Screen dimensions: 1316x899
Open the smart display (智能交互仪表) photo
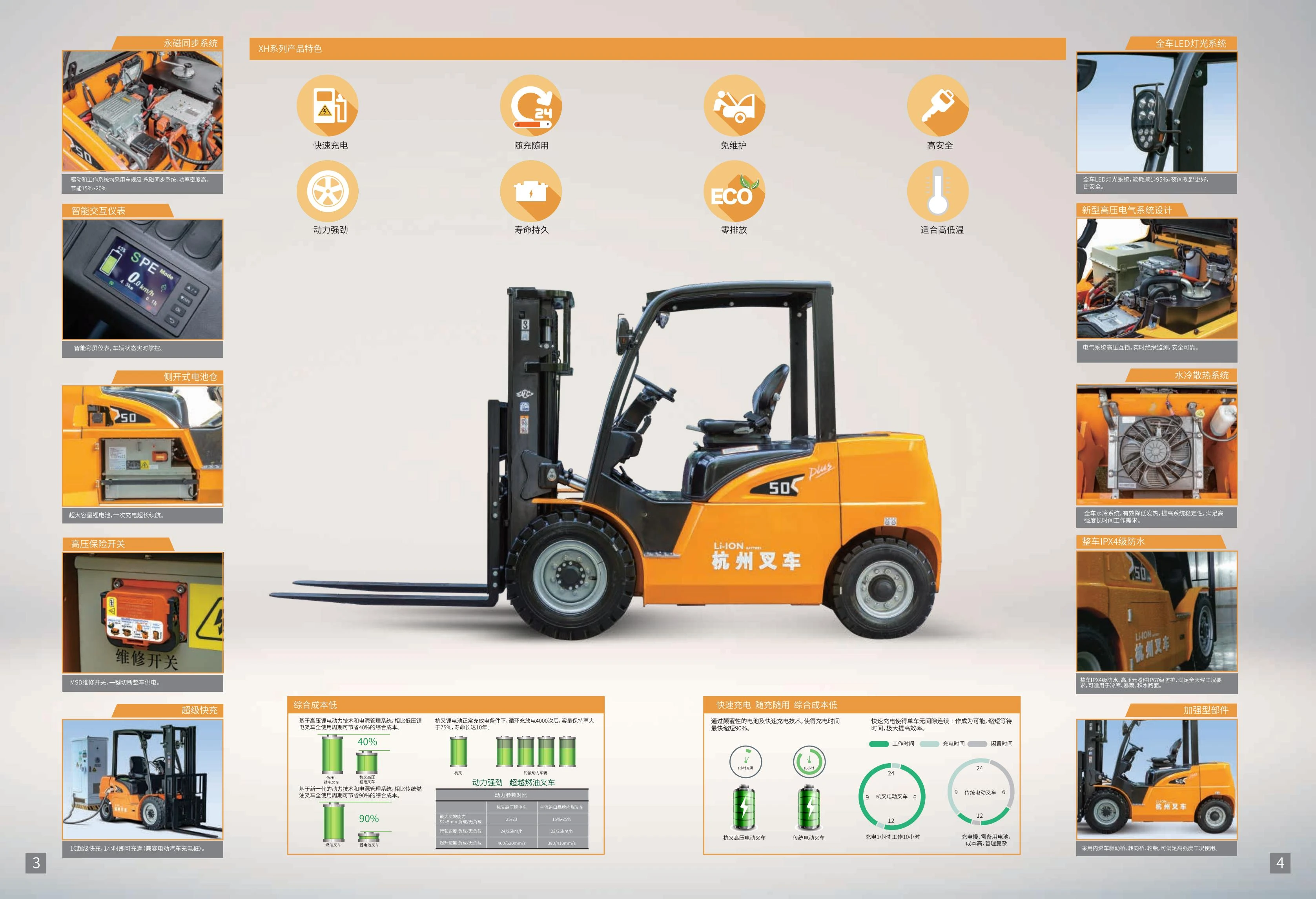[x=143, y=279]
